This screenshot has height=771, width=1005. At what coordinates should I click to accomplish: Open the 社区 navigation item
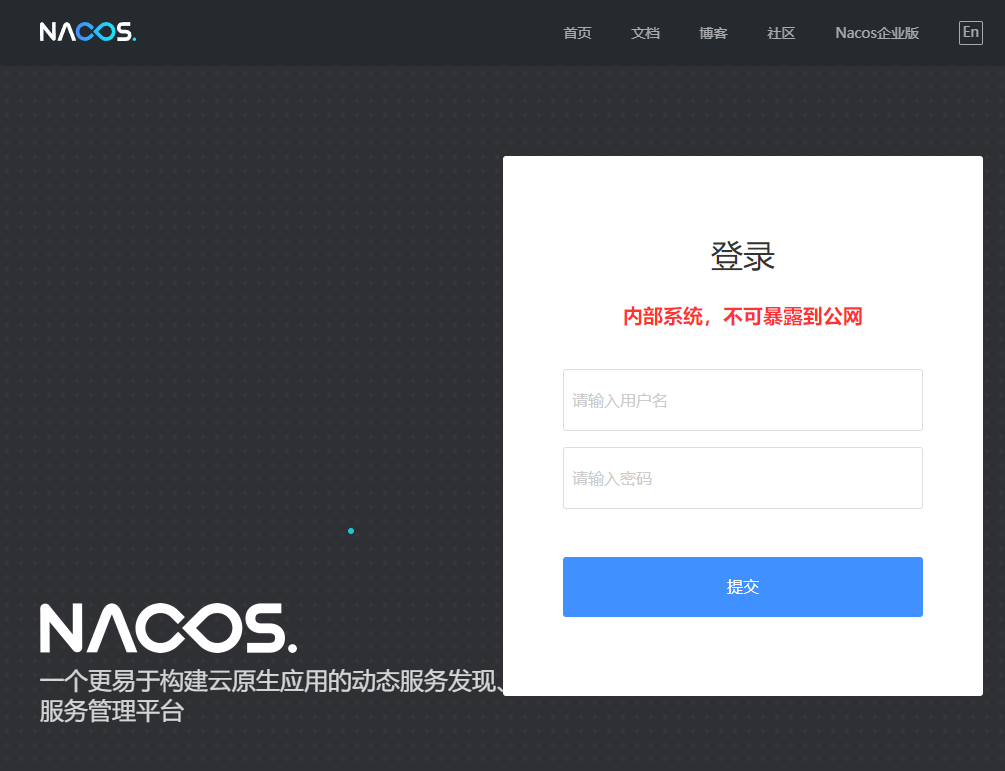click(x=781, y=33)
